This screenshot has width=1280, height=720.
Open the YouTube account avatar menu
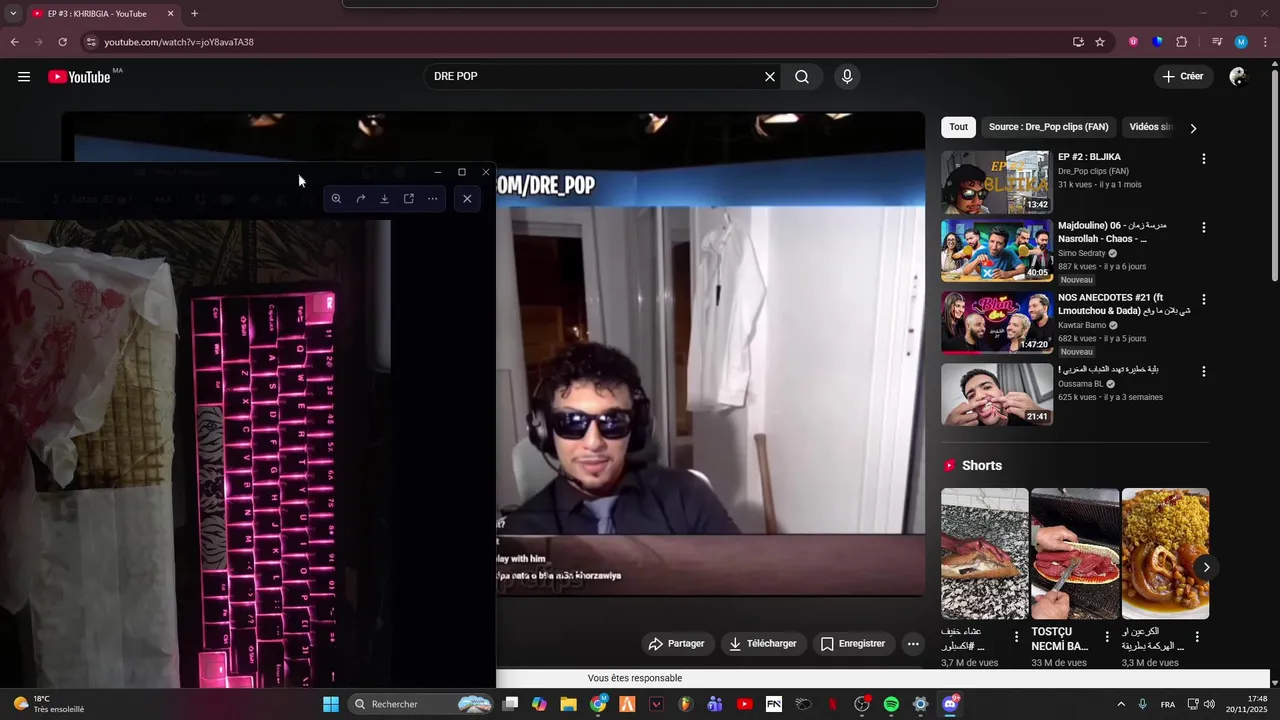(1238, 77)
